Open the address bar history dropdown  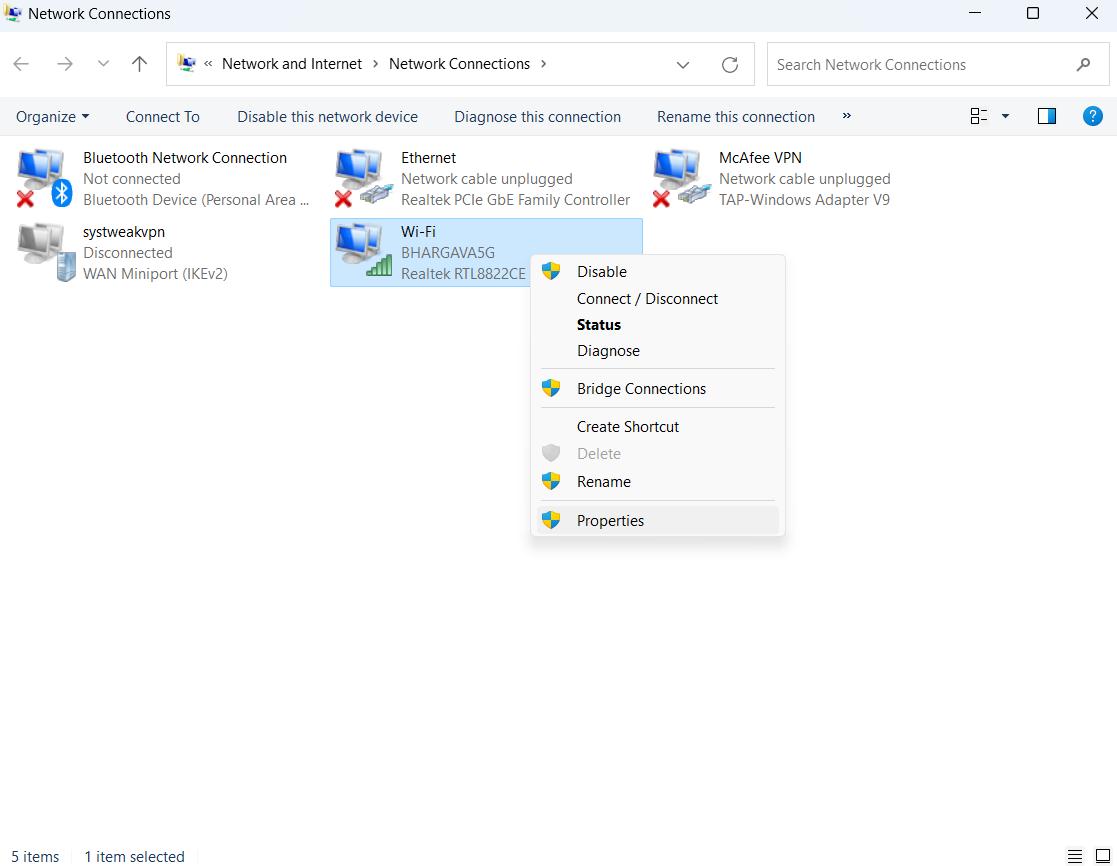click(683, 65)
